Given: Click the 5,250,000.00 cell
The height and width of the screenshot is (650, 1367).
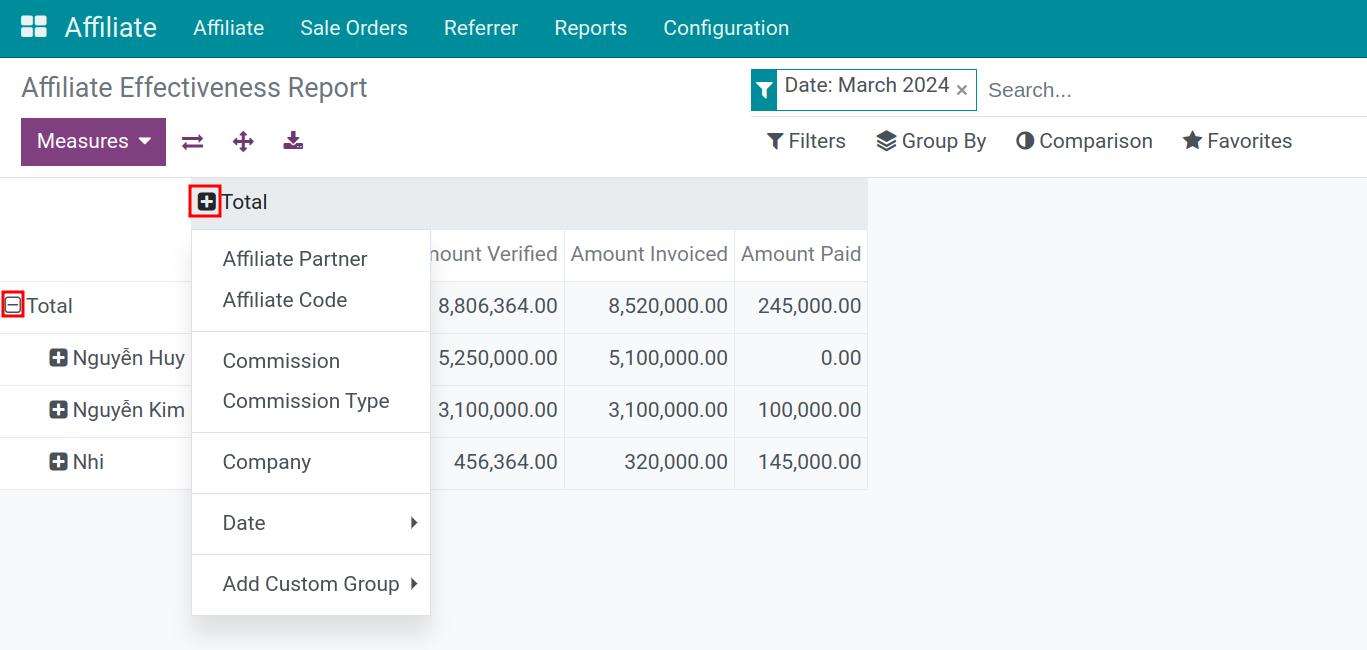Looking at the screenshot, I should (497, 358).
